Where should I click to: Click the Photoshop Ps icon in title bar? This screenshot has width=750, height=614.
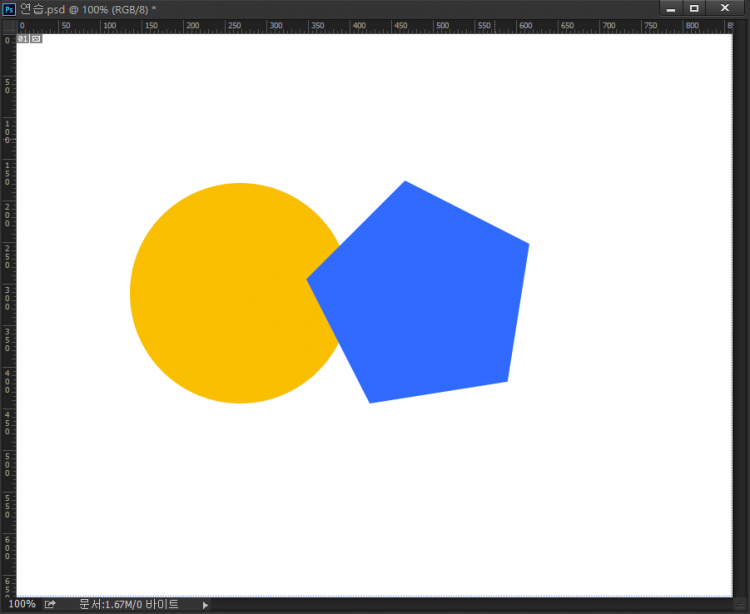[x=9, y=8]
